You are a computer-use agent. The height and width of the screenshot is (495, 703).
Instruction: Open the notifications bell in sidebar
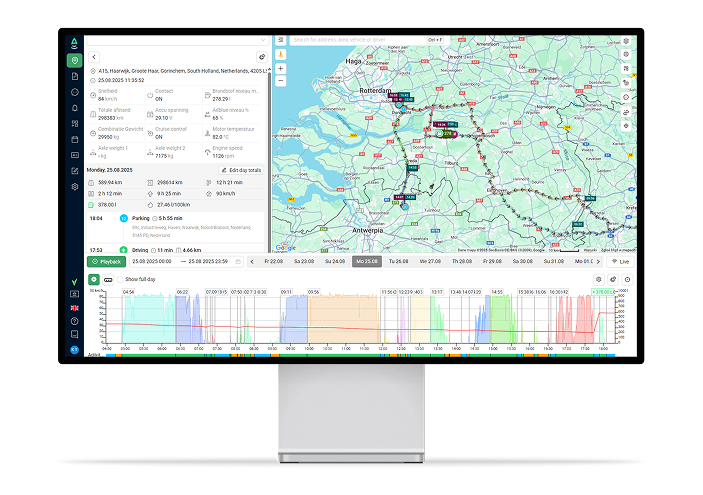pyautogui.click(x=74, y=108)
